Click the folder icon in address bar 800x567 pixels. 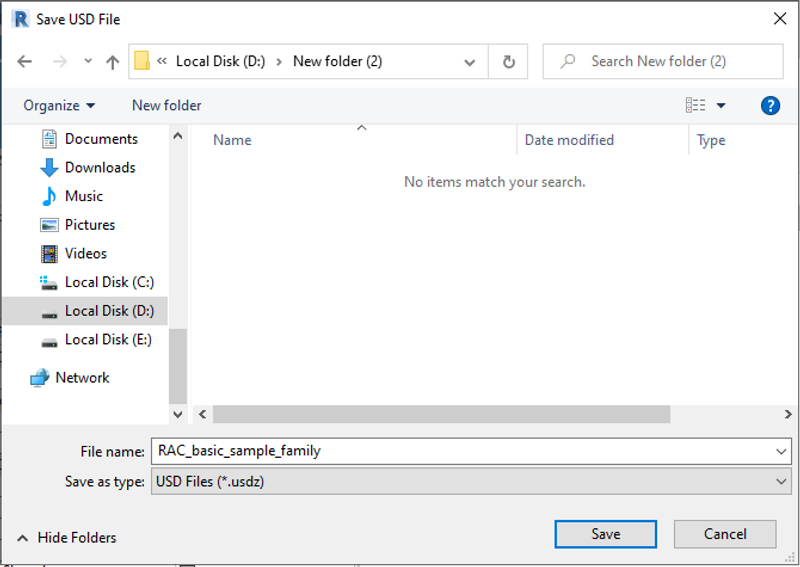(x=142, y=61)
